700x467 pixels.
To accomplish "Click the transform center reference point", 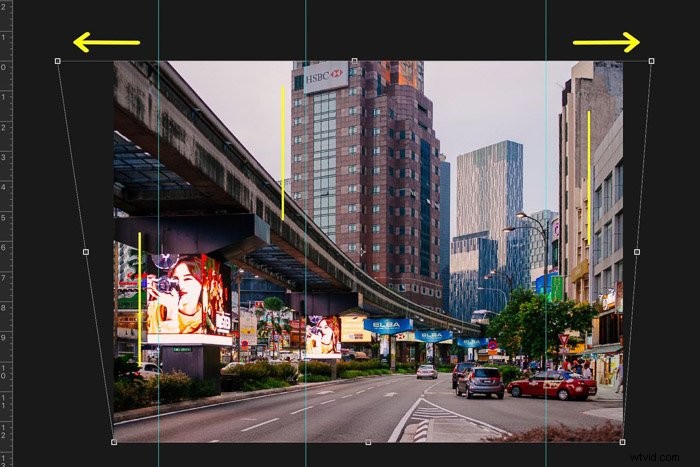I will coord(362,252).
